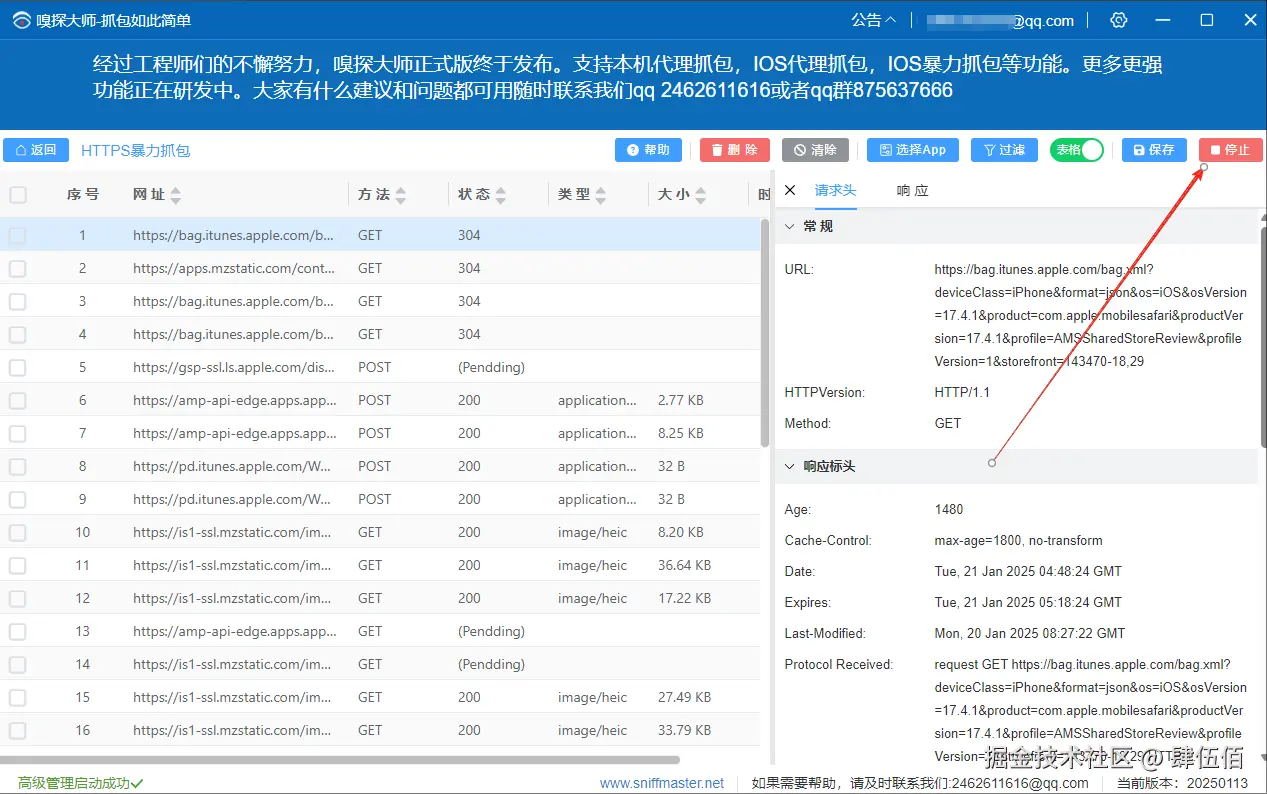Check the checkbox for row 1
The width and height of the screenshot is (1267, 794).
(x=17, y=235)
